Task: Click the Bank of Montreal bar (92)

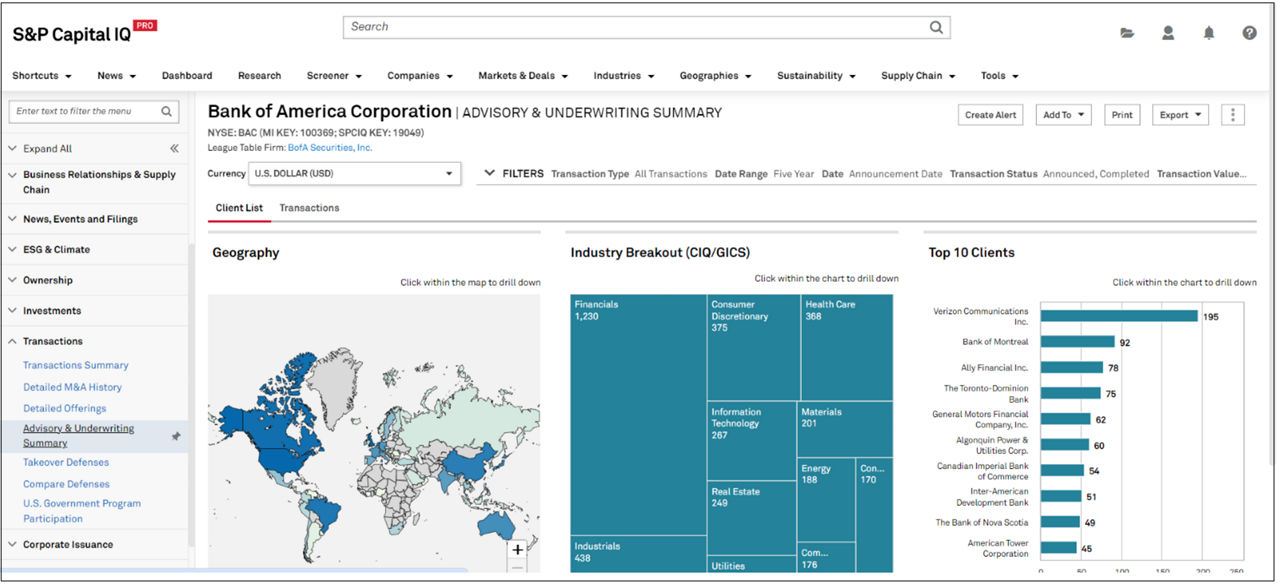Action: 1077,342
